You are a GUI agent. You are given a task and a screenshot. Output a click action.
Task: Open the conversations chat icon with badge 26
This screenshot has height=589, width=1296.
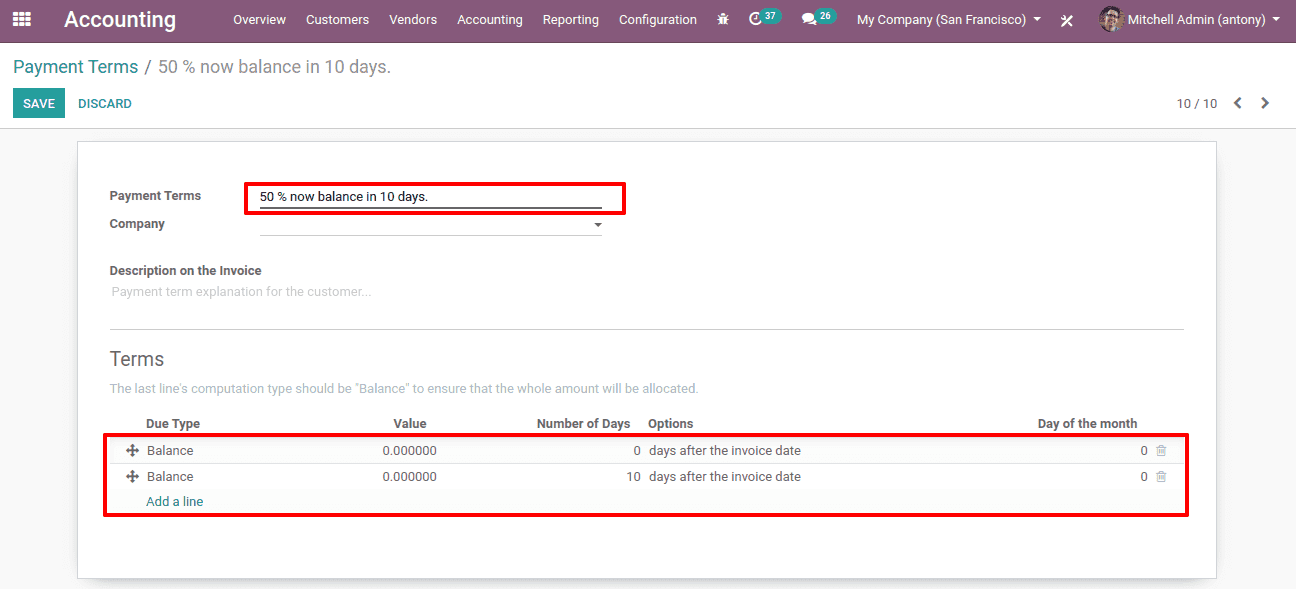tap(818, 18)
